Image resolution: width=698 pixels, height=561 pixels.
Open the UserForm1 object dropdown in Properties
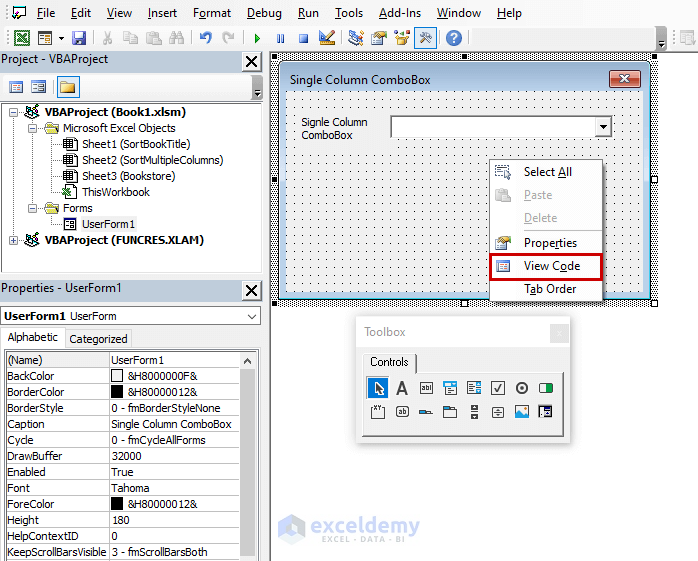click(x=252, y=316)
